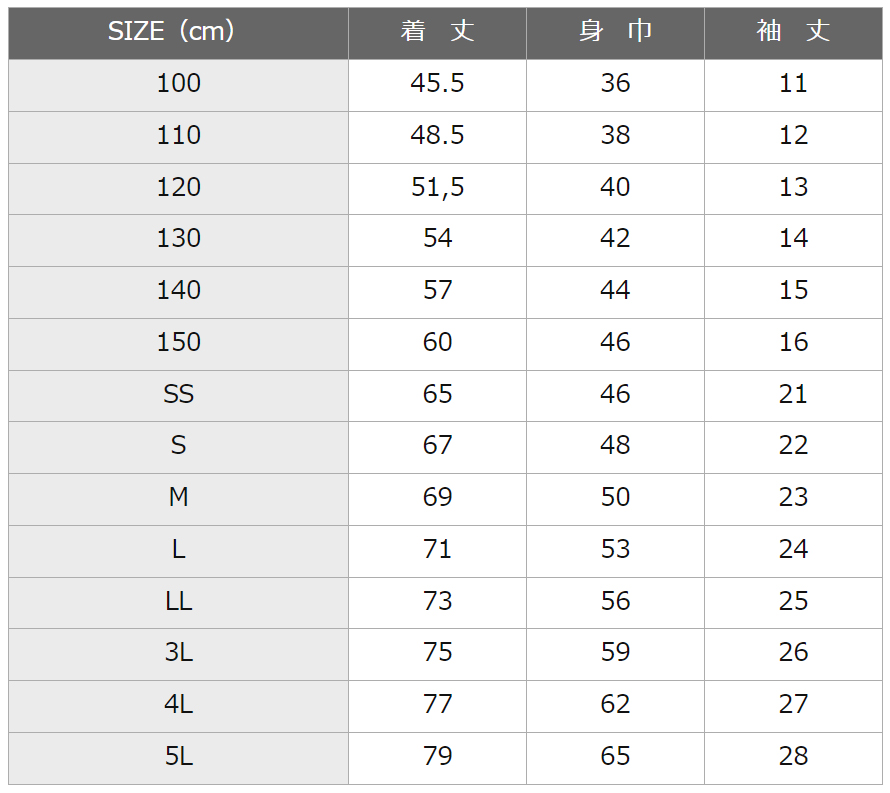Image resolution: width=890 pixels, height=793 pixels.
Task: Click the SIZE (cm) header cell
Action: pos(178,33)
